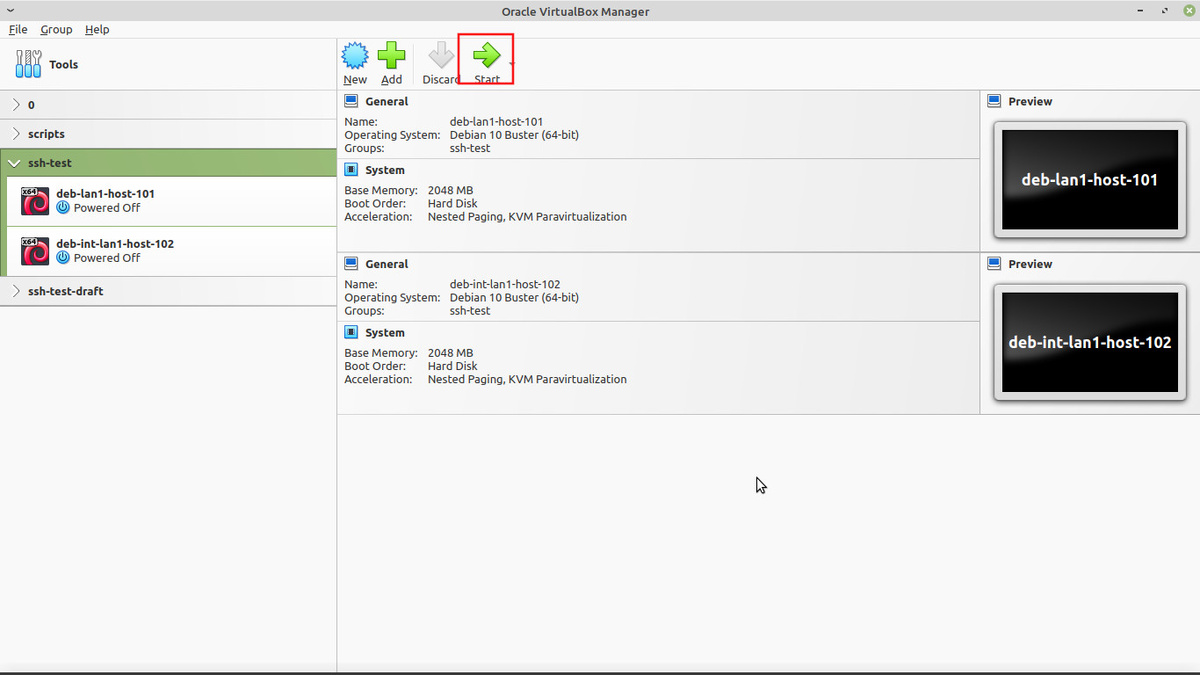Open the Start button dropdown arrow
Screen dimensions: 1200x675
(511, 64)
